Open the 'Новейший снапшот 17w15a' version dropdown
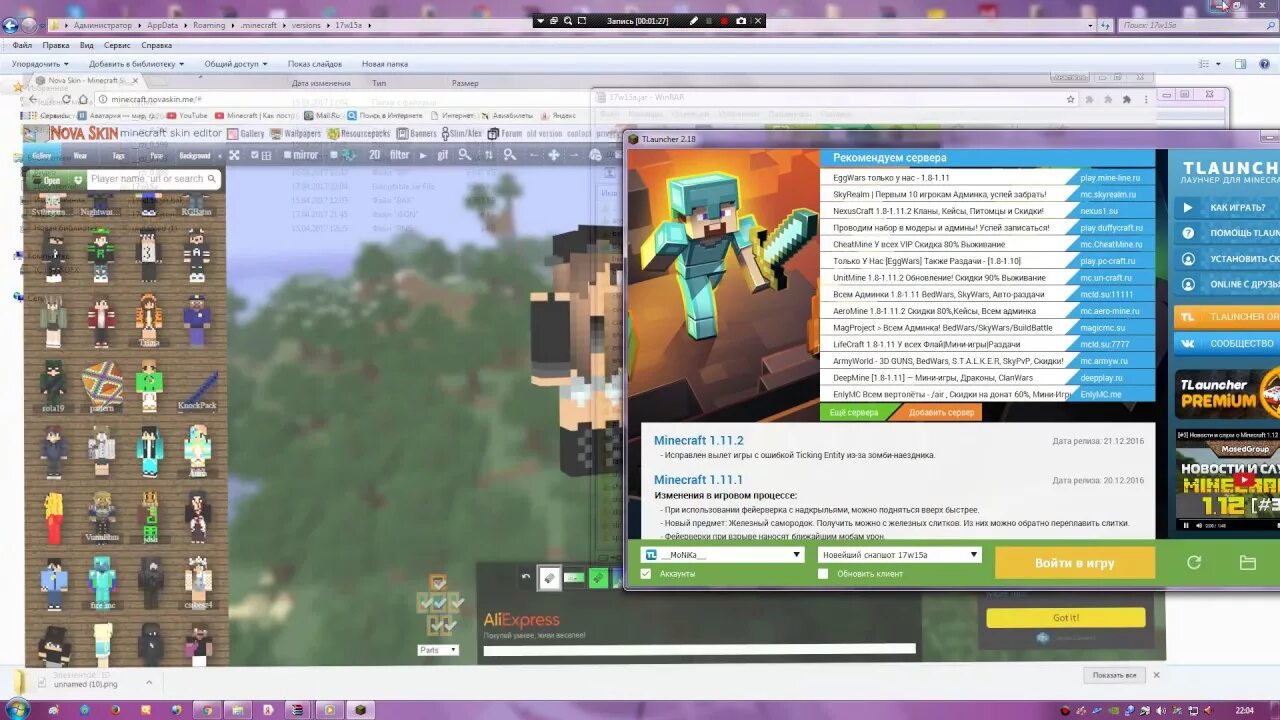The image size is (1280, 720). point(899,555)
